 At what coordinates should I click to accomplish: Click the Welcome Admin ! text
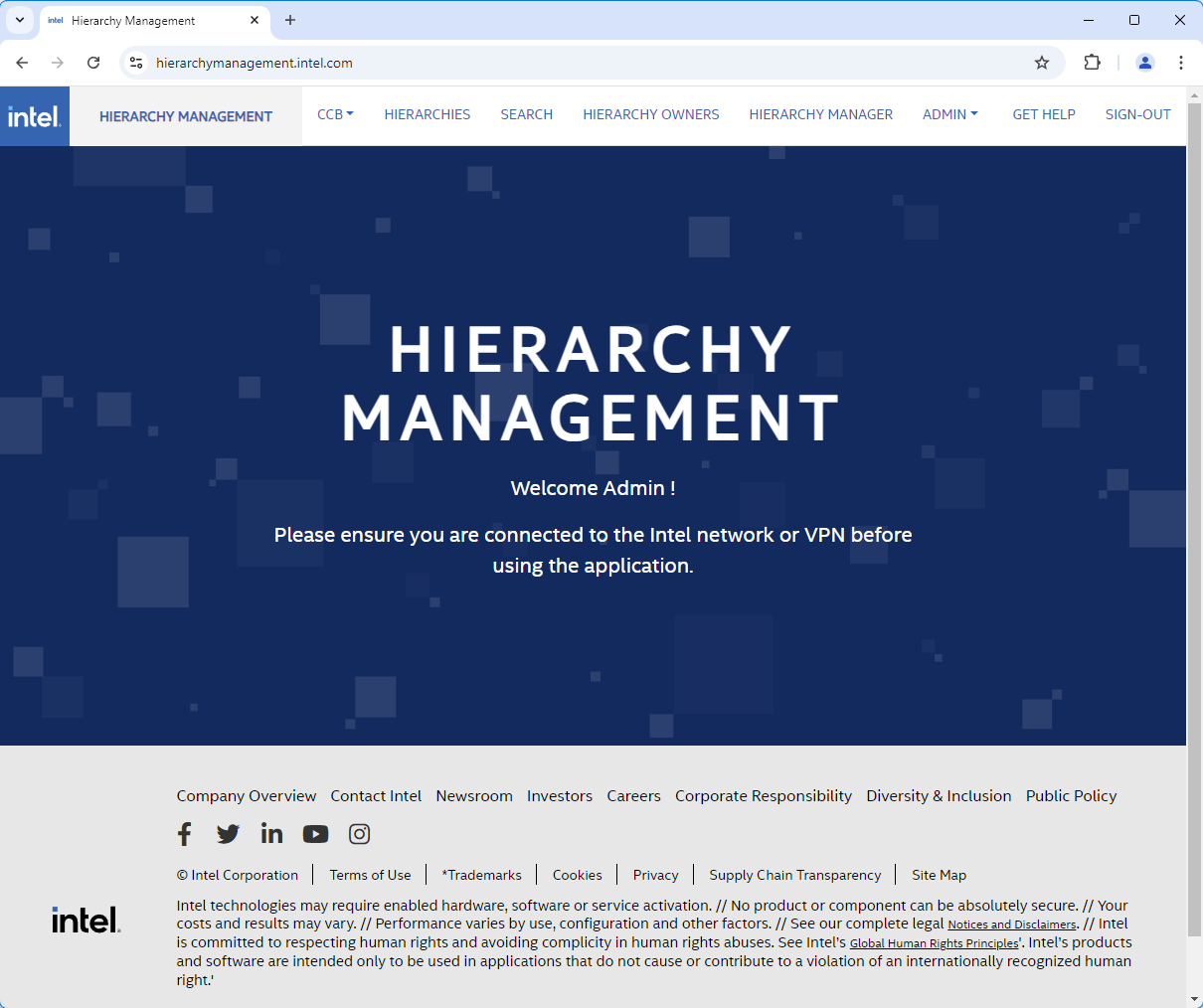point(594,488)
